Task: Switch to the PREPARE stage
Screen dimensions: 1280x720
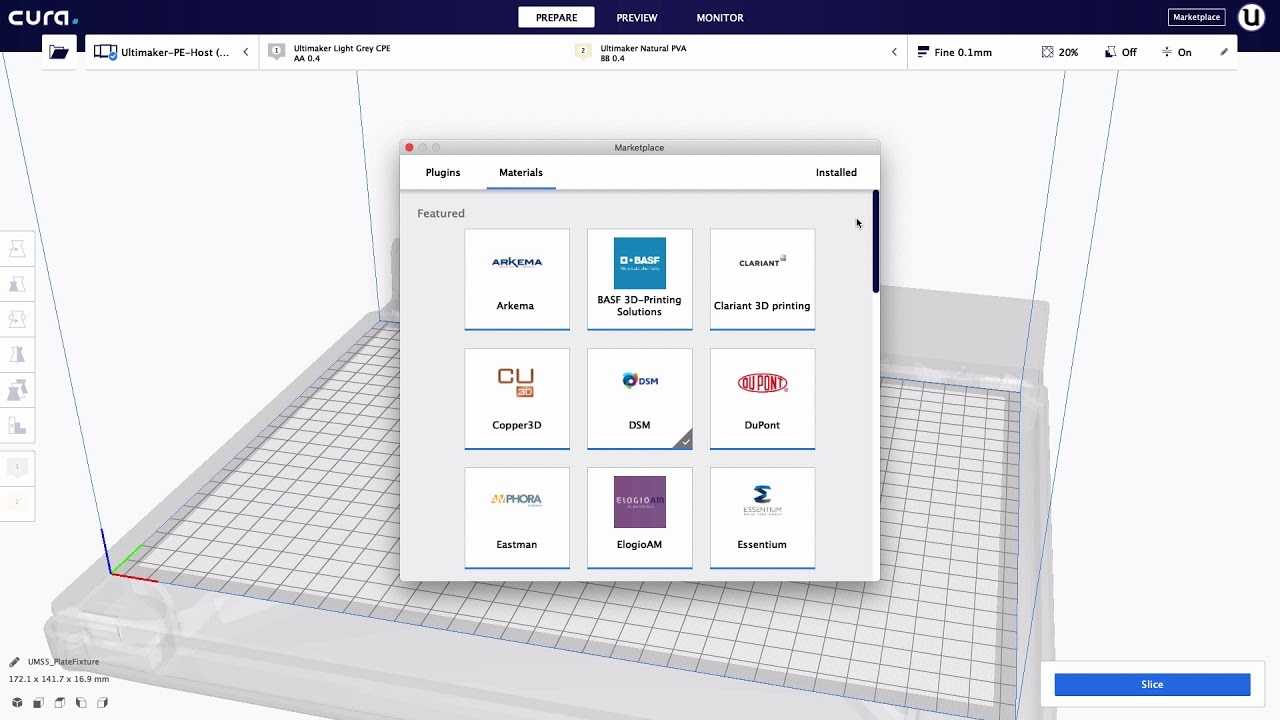Action: point(556,17)
